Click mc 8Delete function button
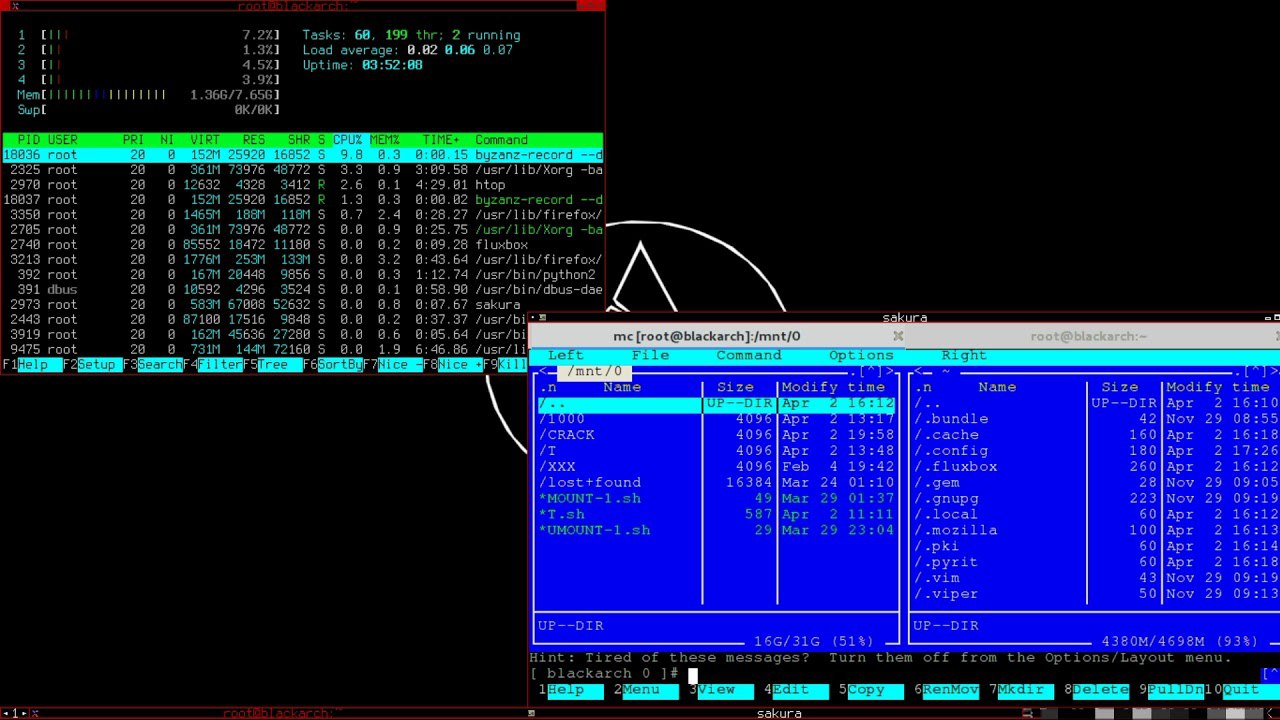Screen dimensions: 1280x720 [x=1096, y=690]
